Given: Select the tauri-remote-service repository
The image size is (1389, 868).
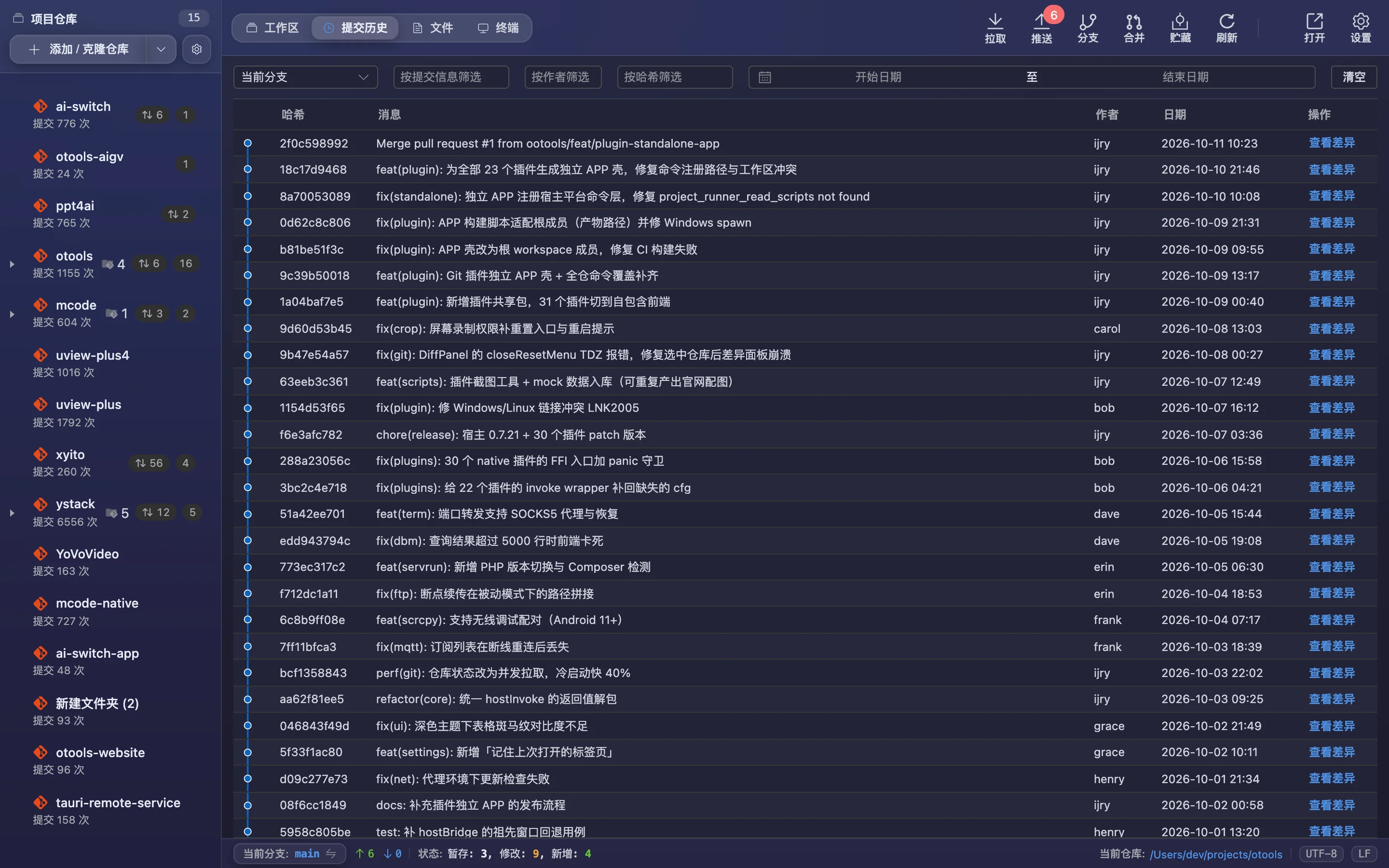Looking at the screenshot, I should pos(110,811).
